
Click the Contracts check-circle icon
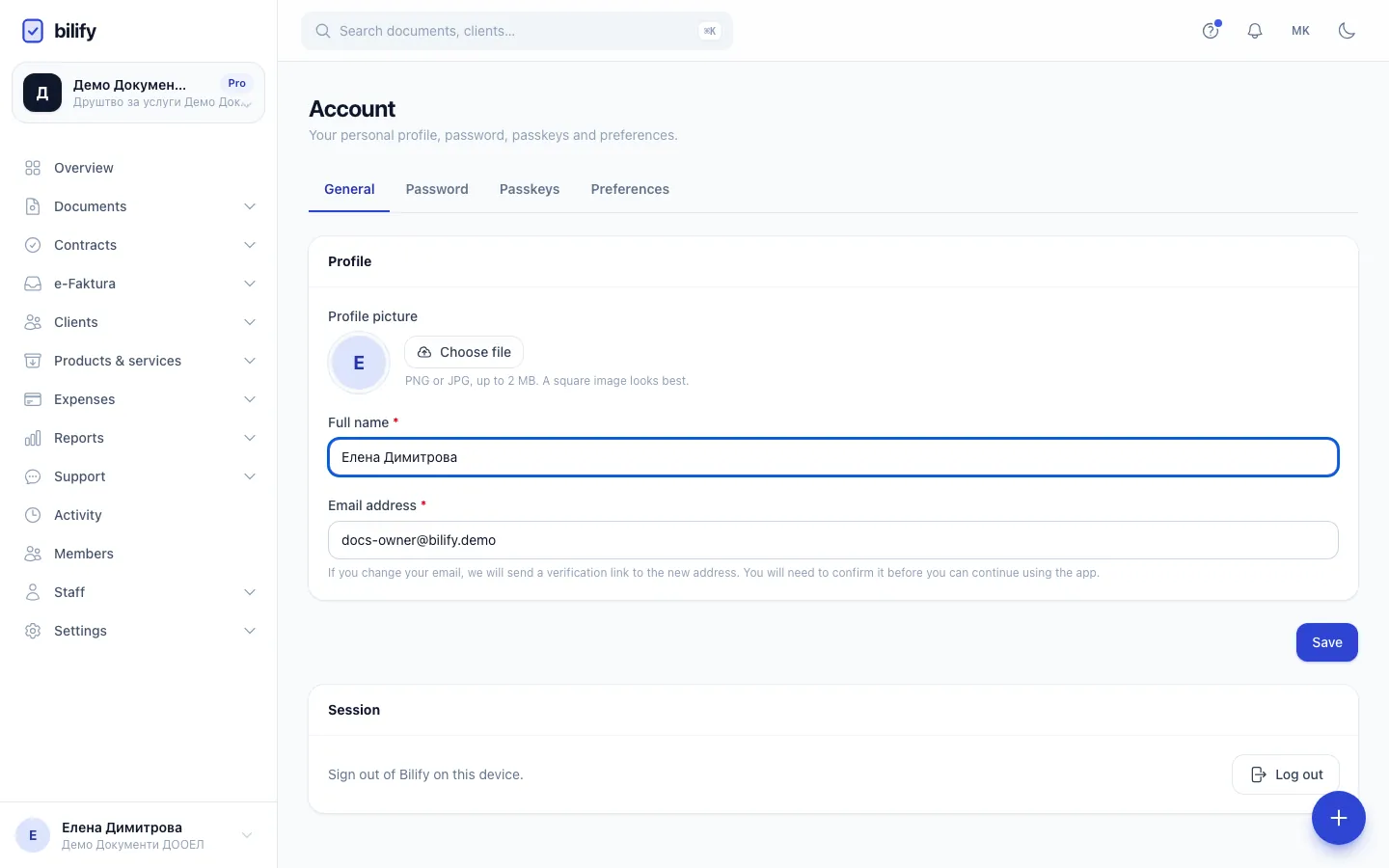[x=33, y=245]
